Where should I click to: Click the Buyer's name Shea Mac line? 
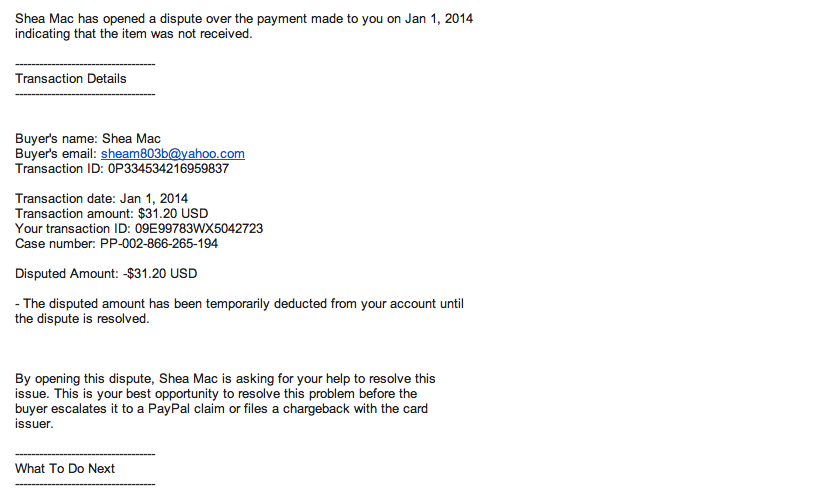coord(88,139)
